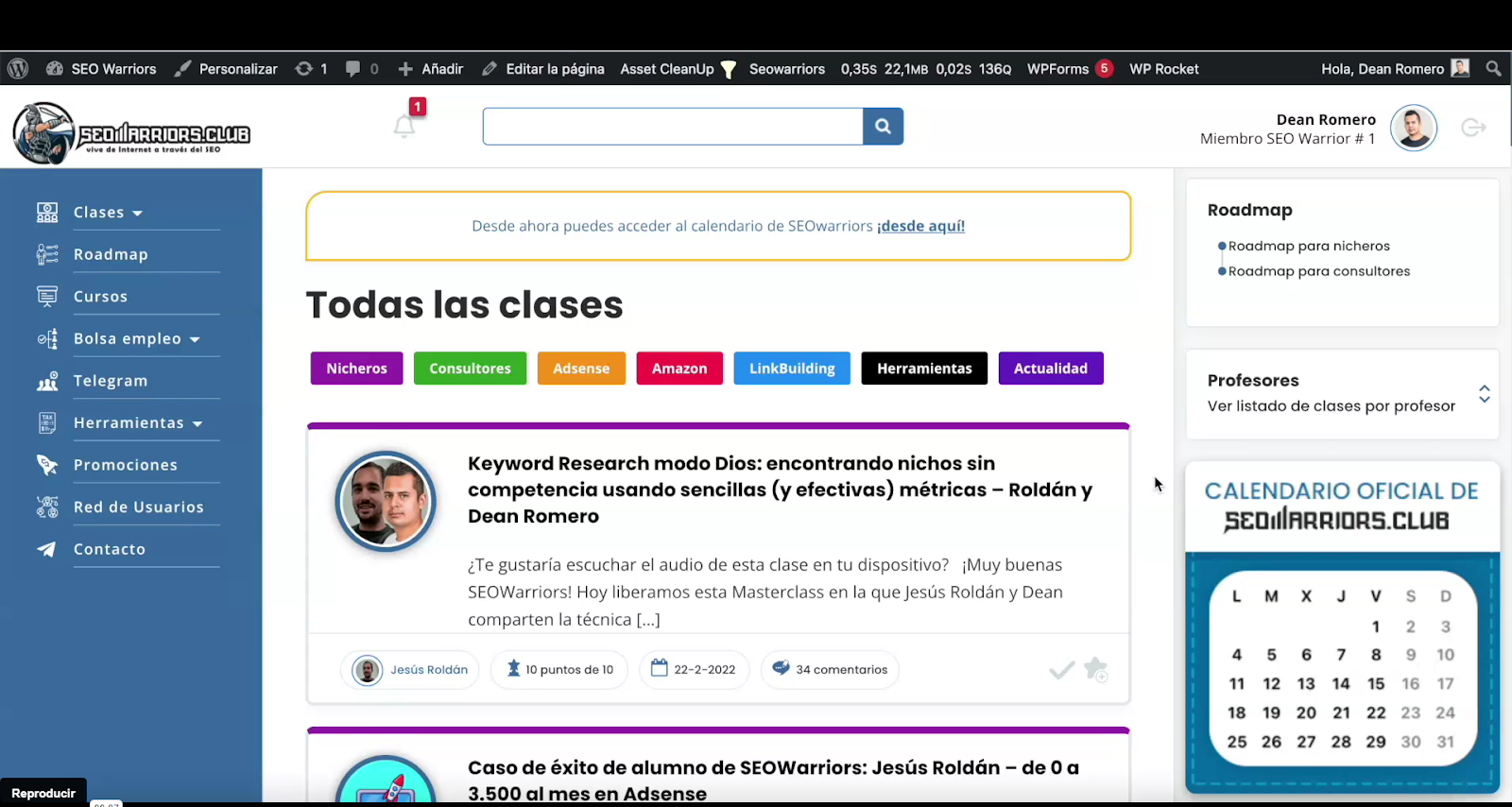Expand the Clases sidebar dropdown
This screenshot has width=1512, height=807.
[x=108, y=213]
